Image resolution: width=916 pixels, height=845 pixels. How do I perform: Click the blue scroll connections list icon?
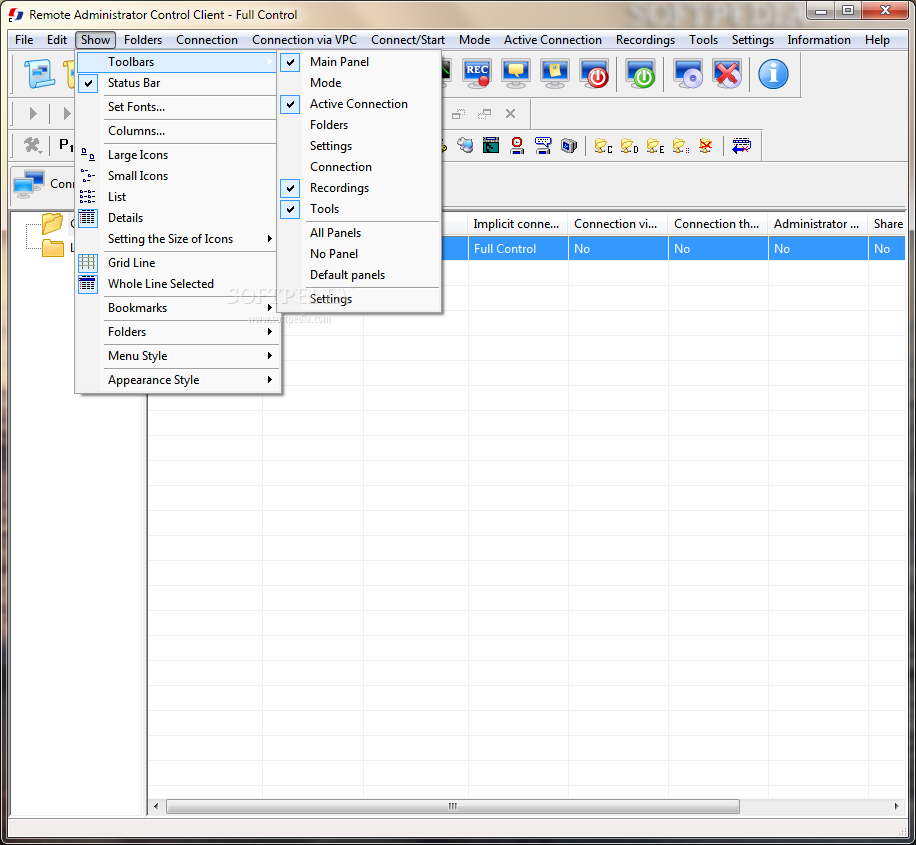click(x=39, y=74)
